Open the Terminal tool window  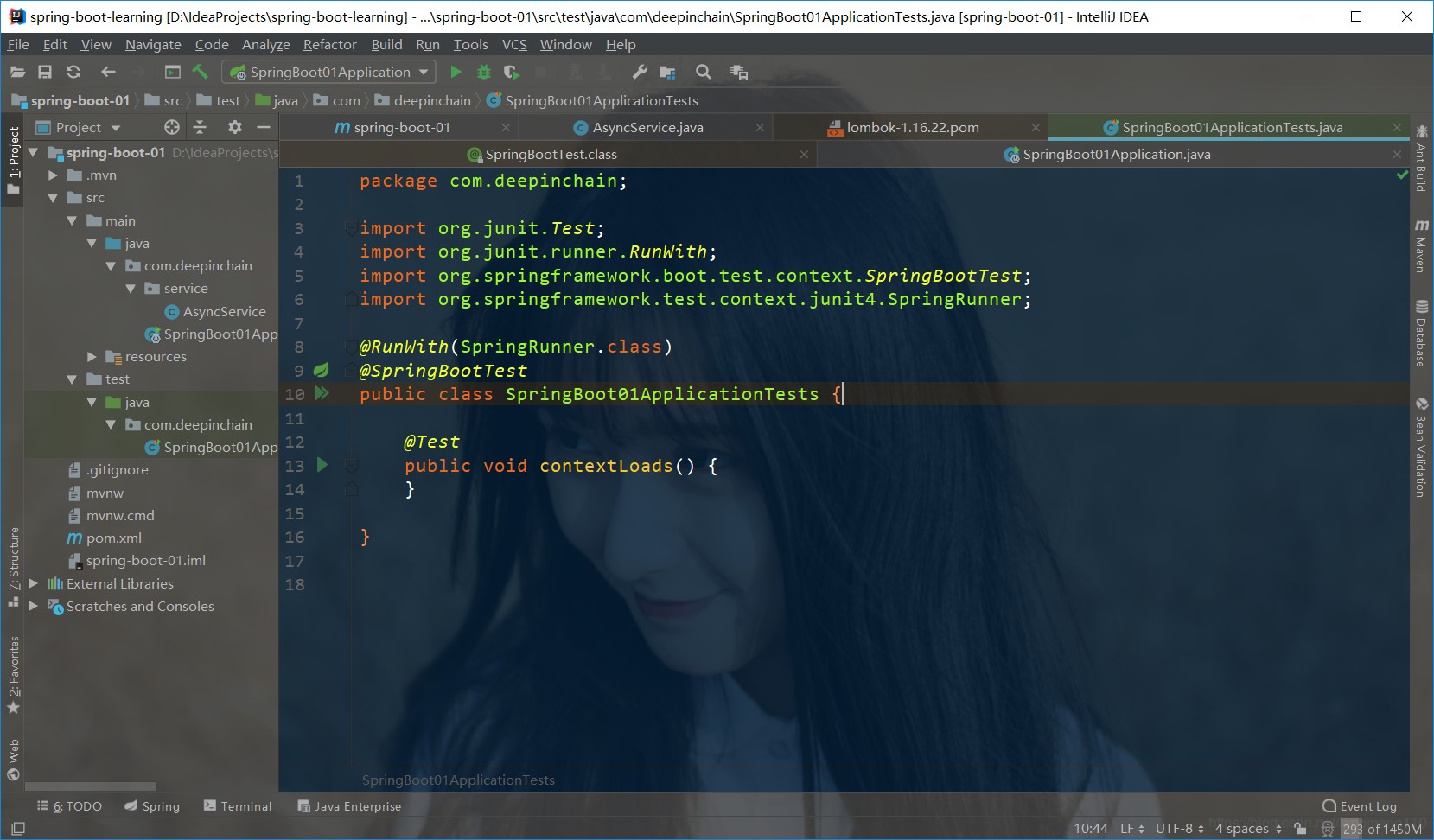[238, 805]
